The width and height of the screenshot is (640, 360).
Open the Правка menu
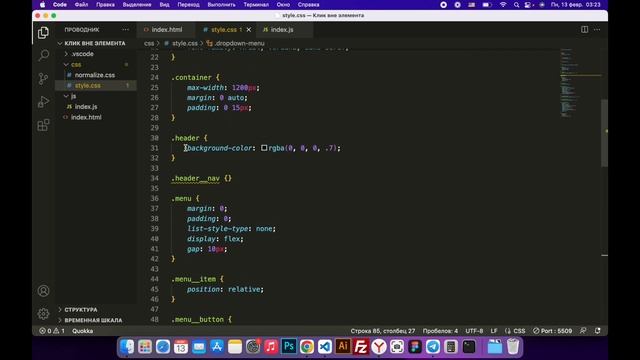coord(105,5)
